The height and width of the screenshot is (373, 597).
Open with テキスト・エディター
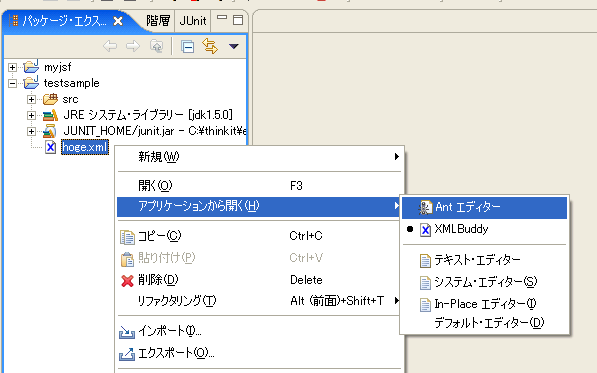(484, 260)
